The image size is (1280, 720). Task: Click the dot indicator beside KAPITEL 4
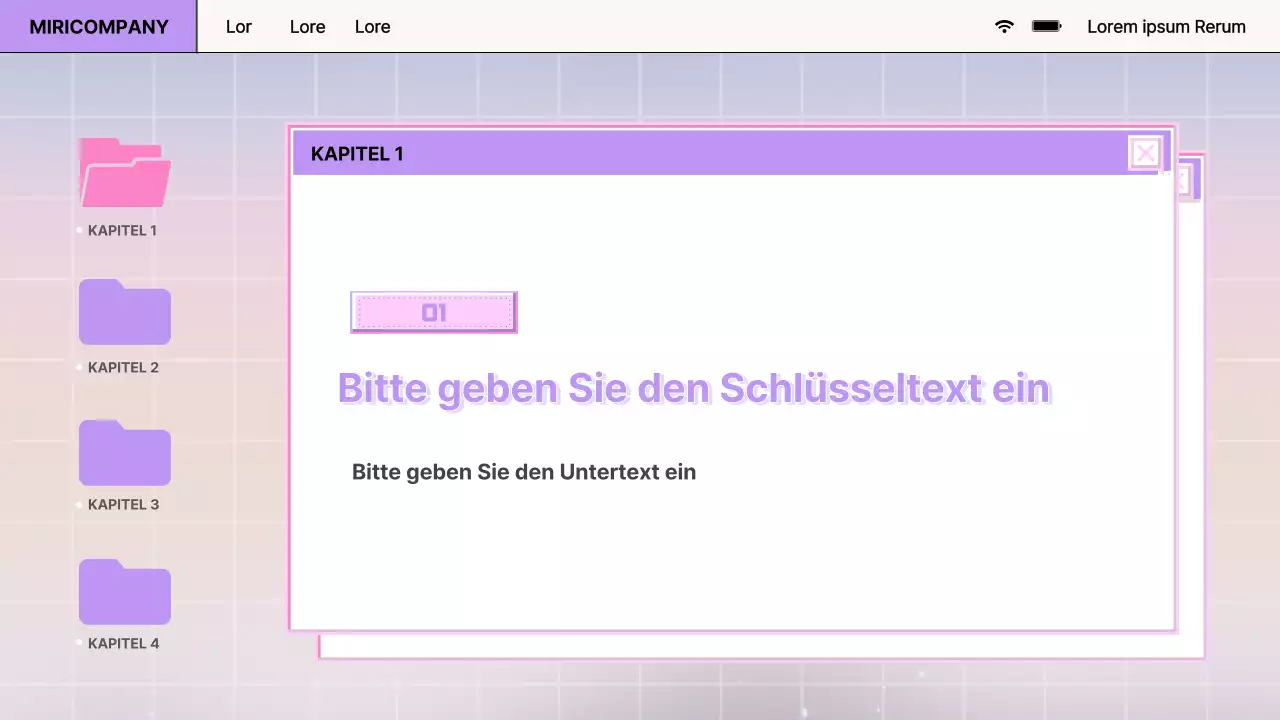pos(79,643)
